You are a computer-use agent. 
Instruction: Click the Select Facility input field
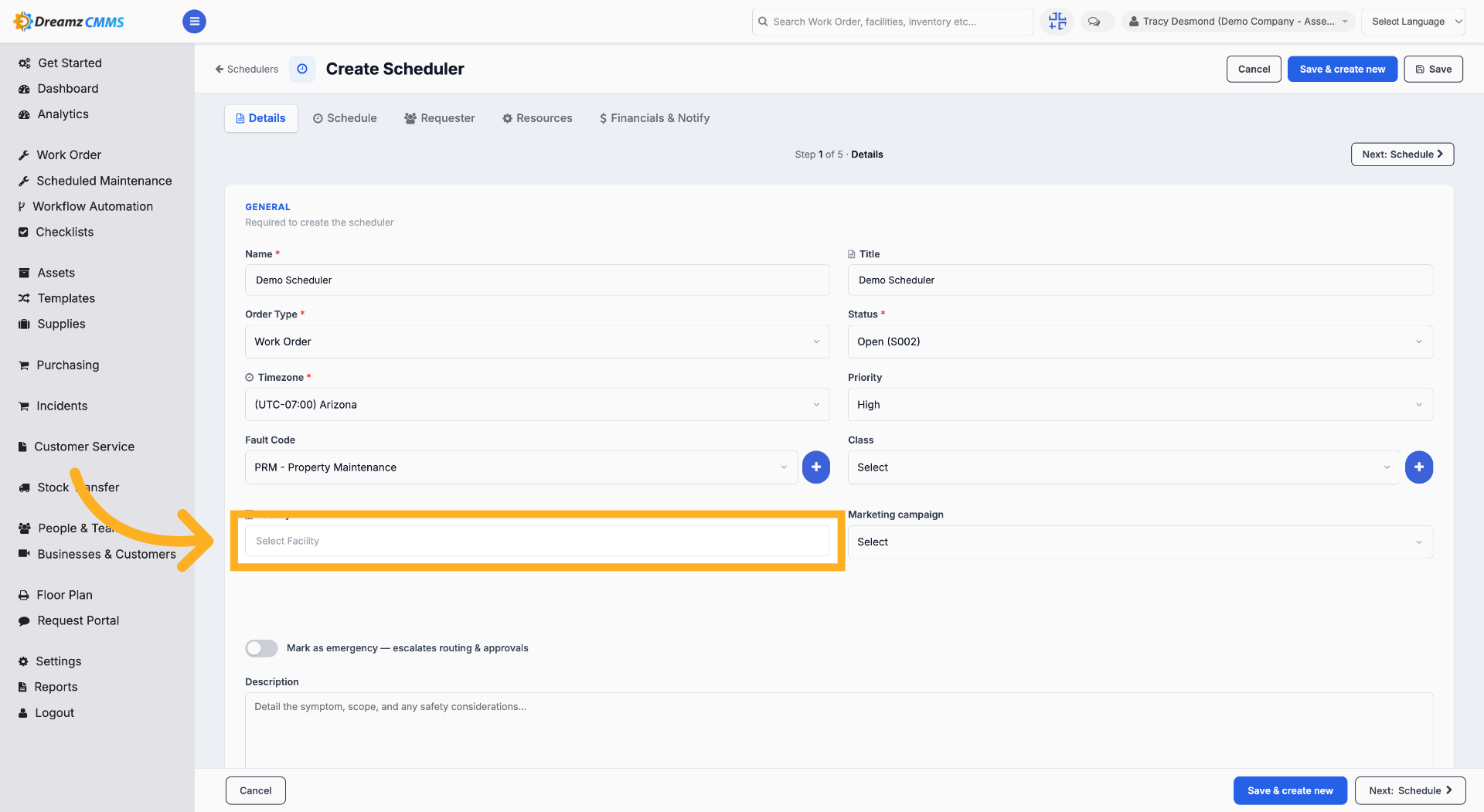click(x=537, y=541)
